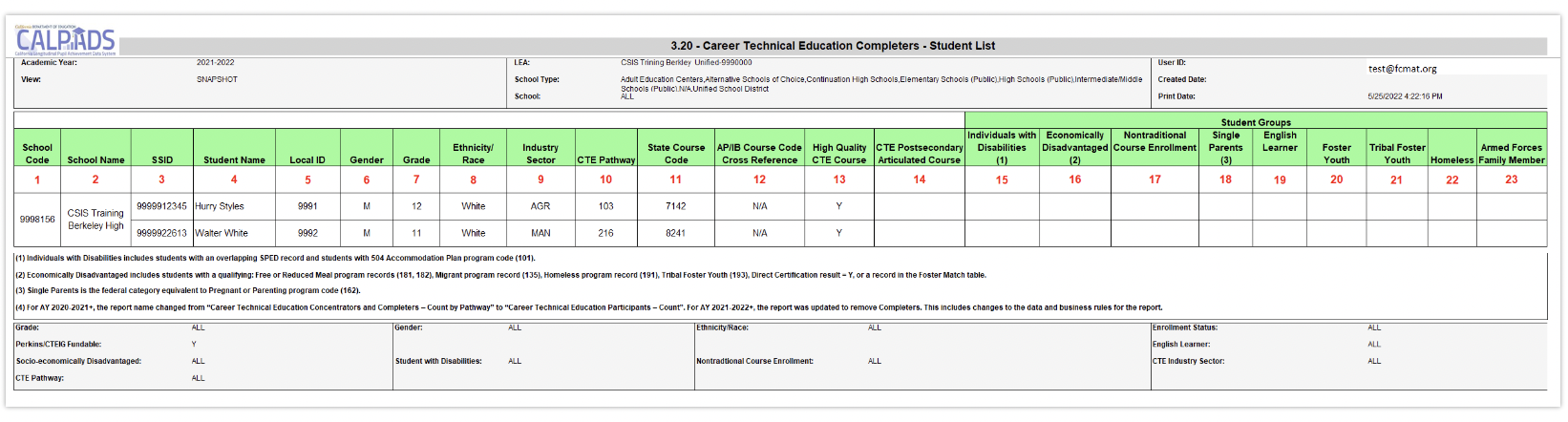Click the student name Walter White

(x=222, y=233)
